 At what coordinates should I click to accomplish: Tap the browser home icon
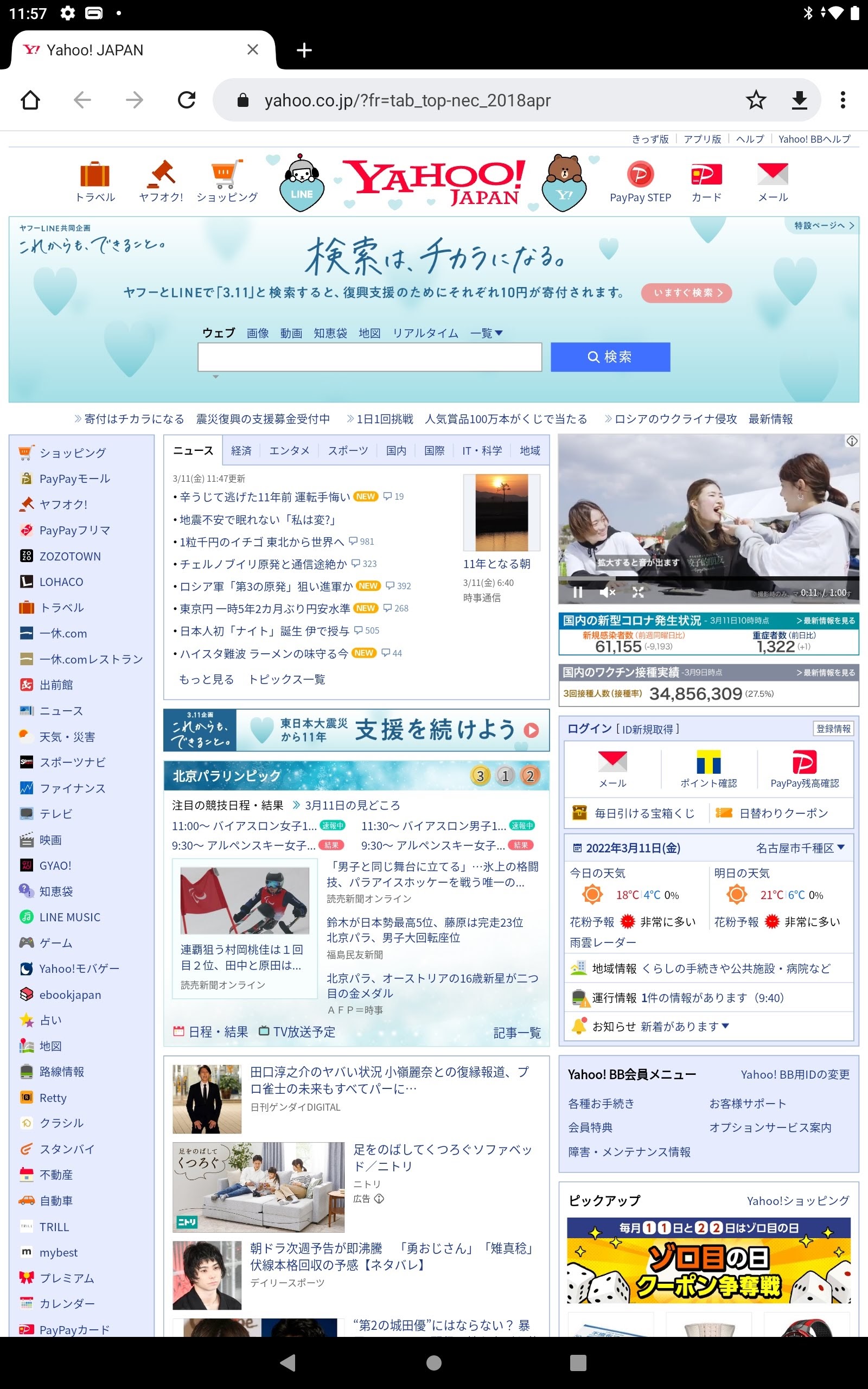click(30, 100)
